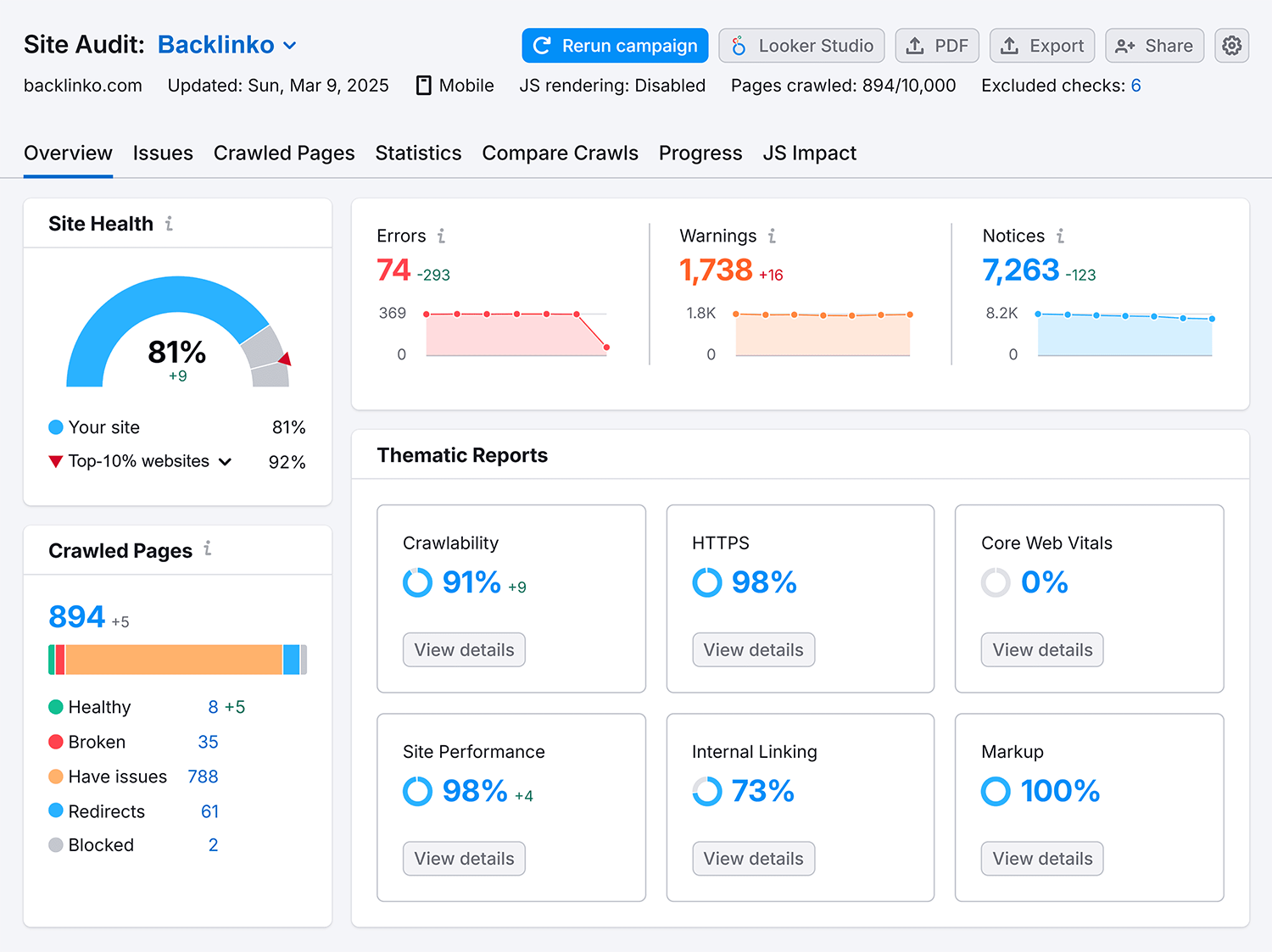The height and width of the screenshot is (952, 1272).
Task: Click the 1,738 warnings count
Action: 716,270
